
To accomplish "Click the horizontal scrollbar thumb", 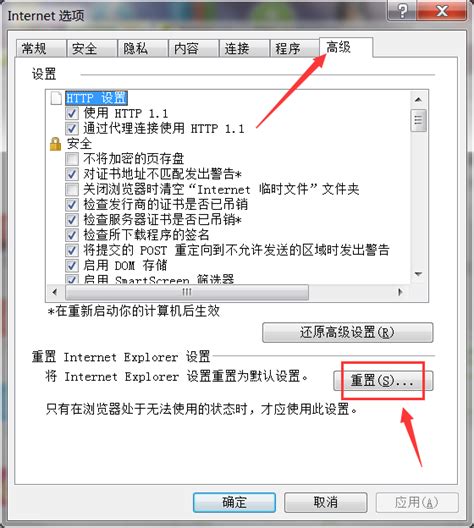I will pyautogui.click(x=187, y=292).
